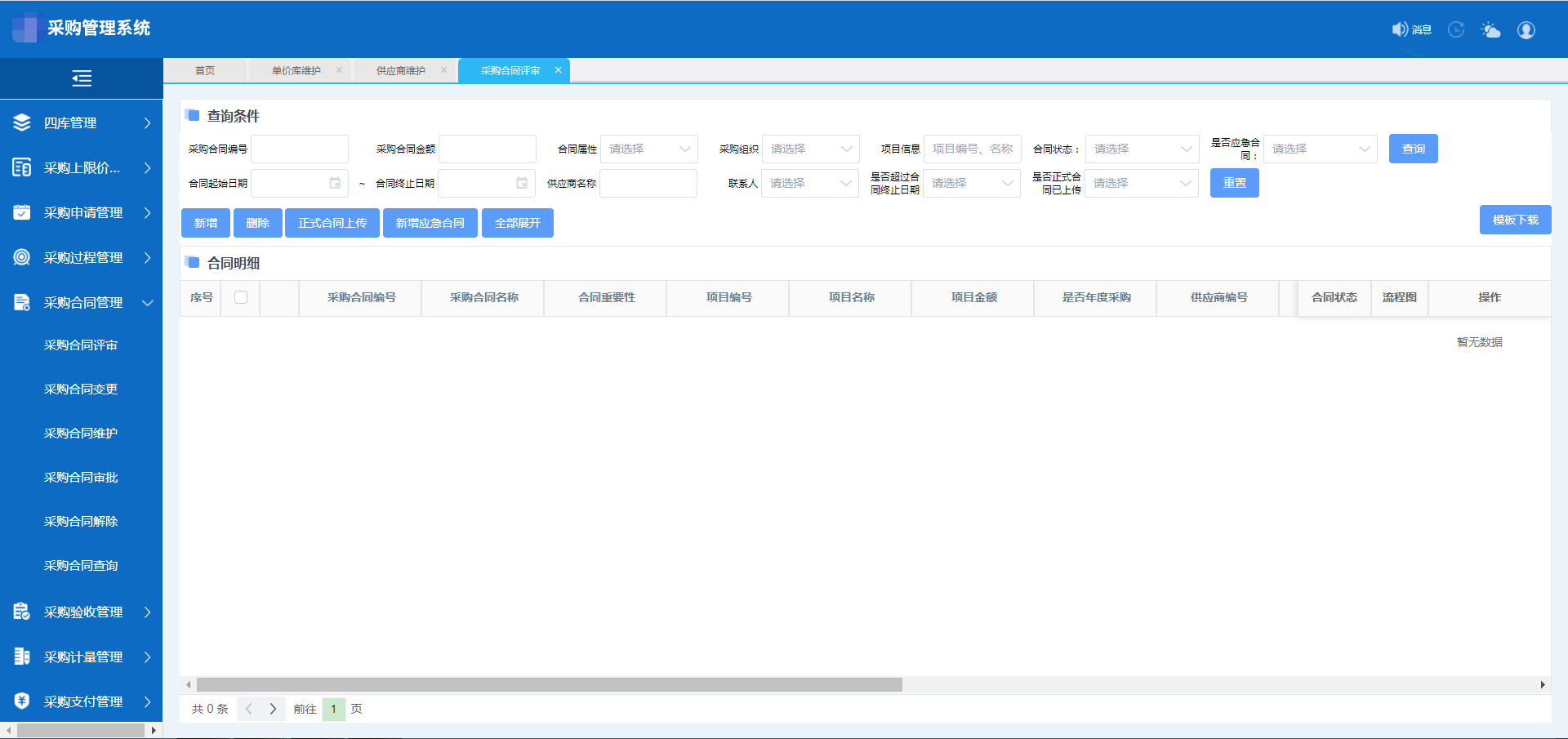Expand the 采购过程管理 menu chevron
1568x739 pixels.
coord(148,257)
